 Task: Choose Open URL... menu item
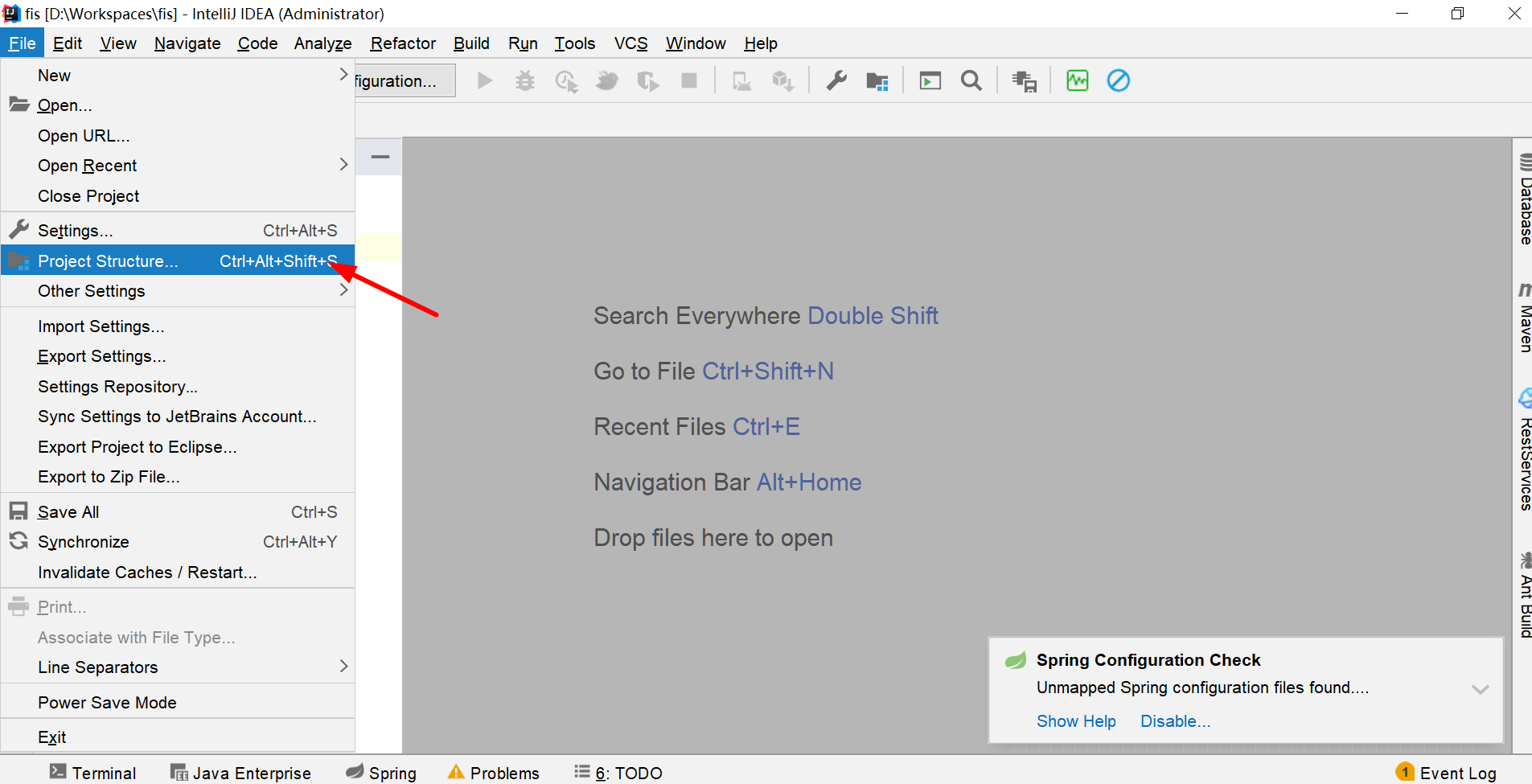[178, 136]
